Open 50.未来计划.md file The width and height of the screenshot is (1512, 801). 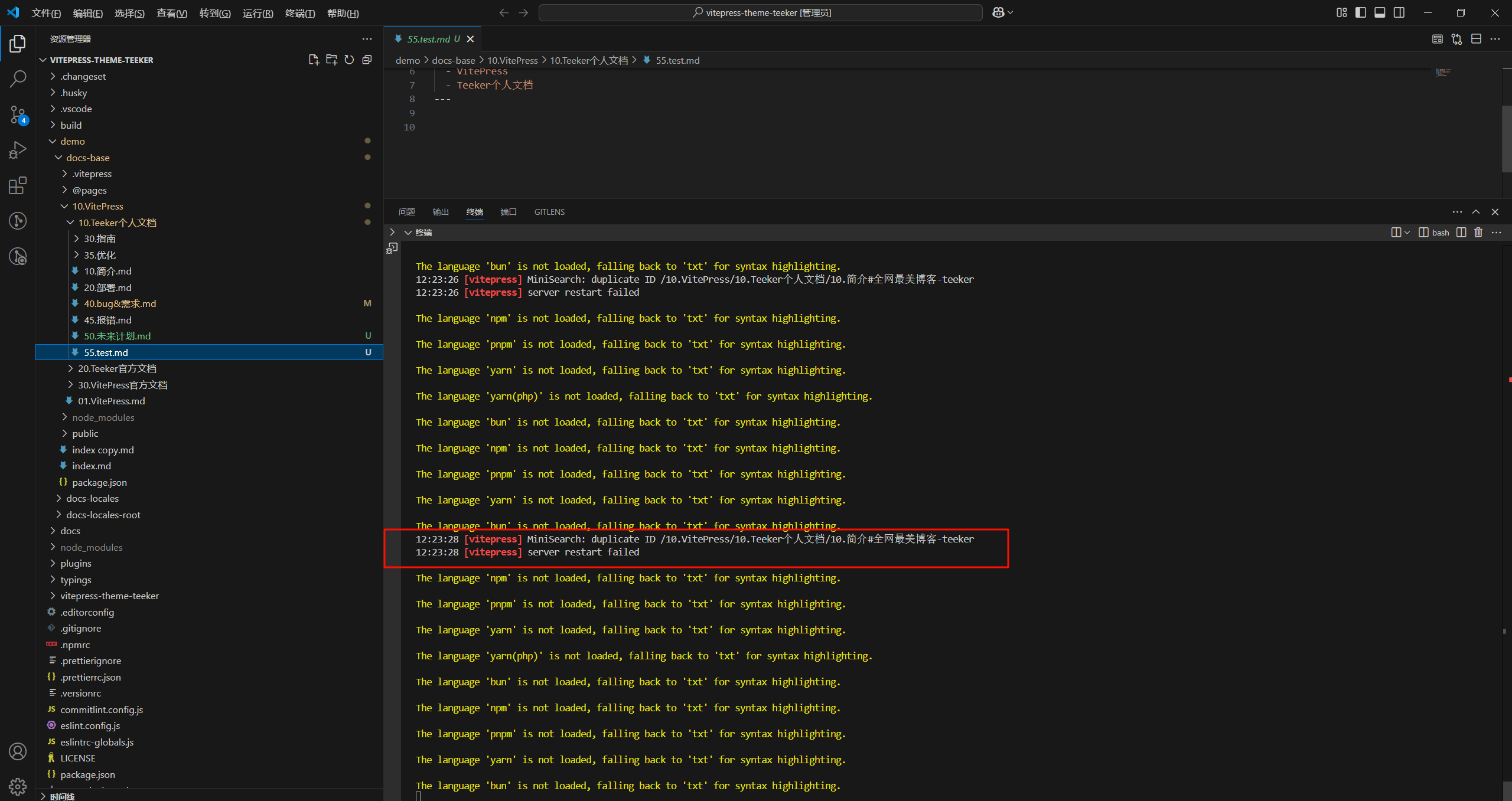point(117,336)
